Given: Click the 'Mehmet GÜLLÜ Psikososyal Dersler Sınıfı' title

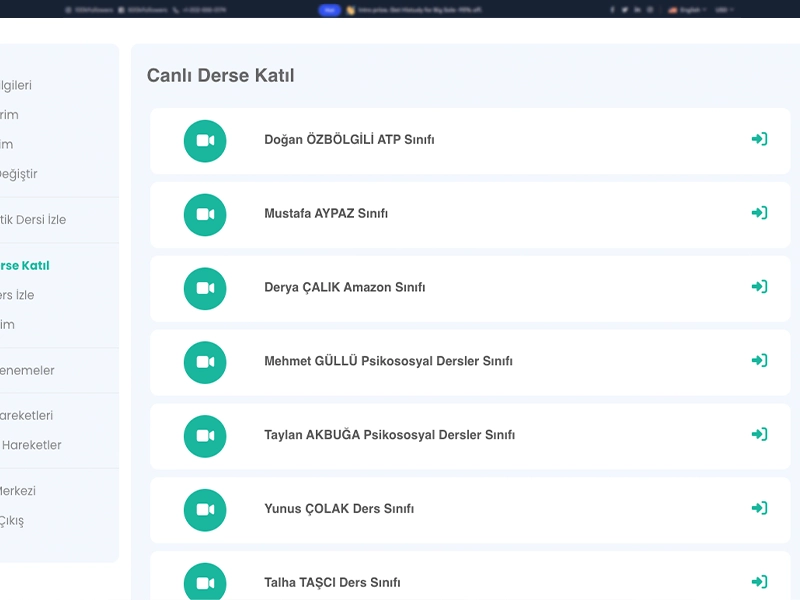Looking at the screenshot, I should click(x=388, y=361).
